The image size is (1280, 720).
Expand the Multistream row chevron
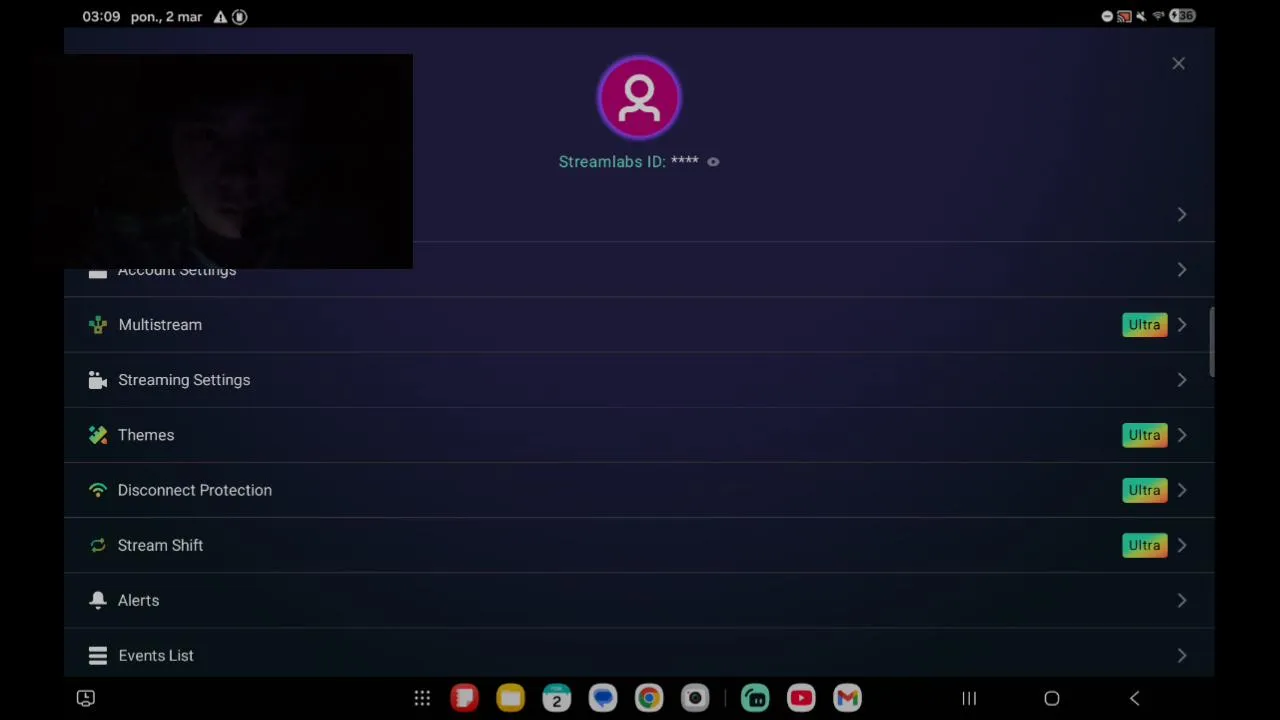(1181, 325)
